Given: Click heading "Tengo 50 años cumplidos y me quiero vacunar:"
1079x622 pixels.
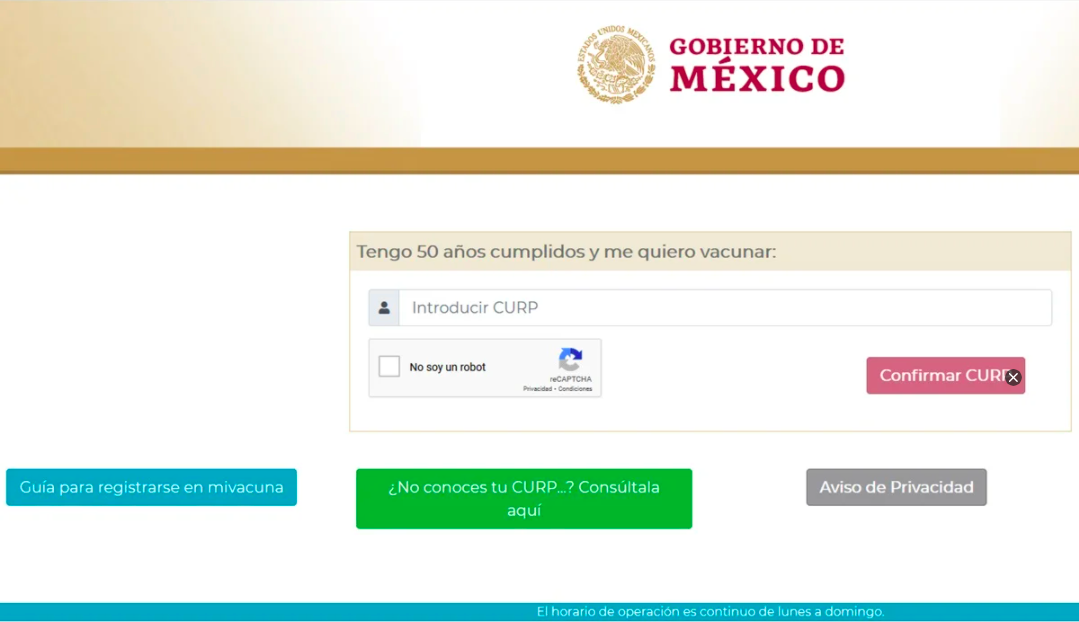Looking at the screenshot, I should click(x=566, y=252).
